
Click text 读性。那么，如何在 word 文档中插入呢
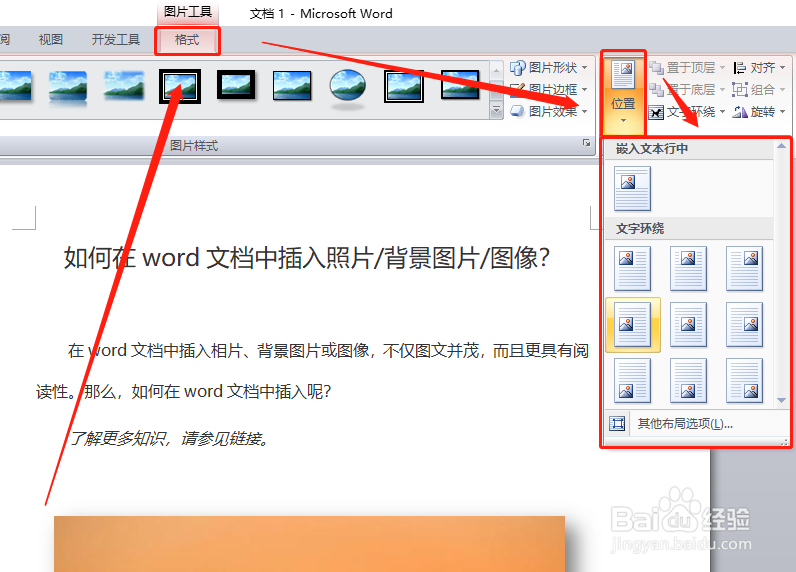[184, 391]
